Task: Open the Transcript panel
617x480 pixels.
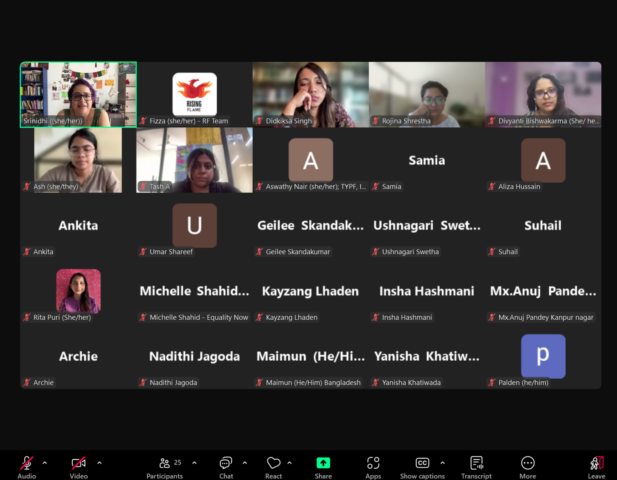Action: [x=476, y=467]
